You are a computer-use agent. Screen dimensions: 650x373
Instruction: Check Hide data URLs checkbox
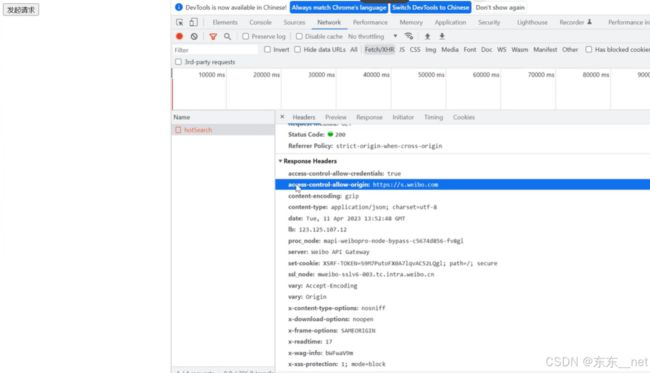point(297,49)
